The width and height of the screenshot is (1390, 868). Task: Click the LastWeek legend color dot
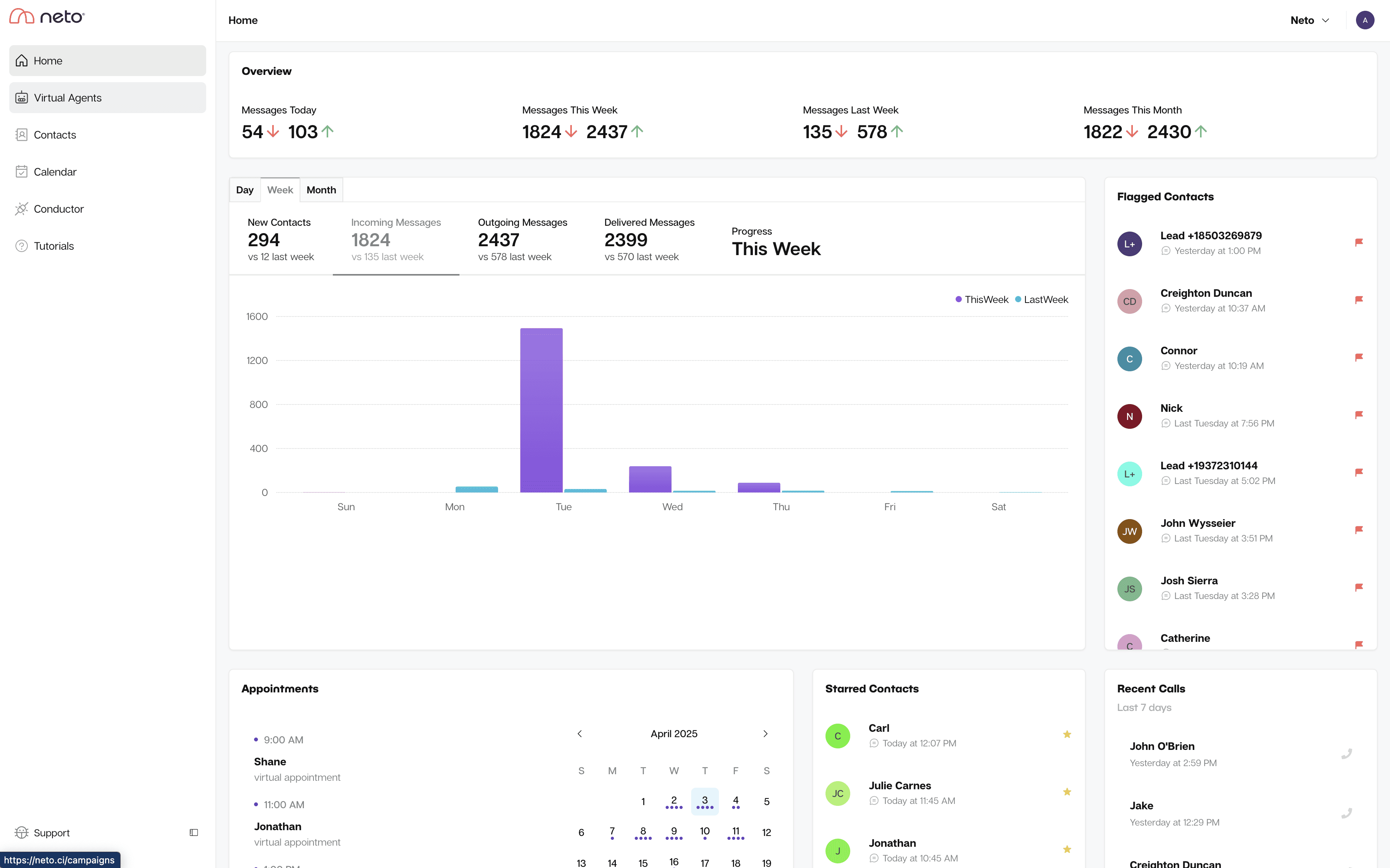click(x=1017, y=299)
